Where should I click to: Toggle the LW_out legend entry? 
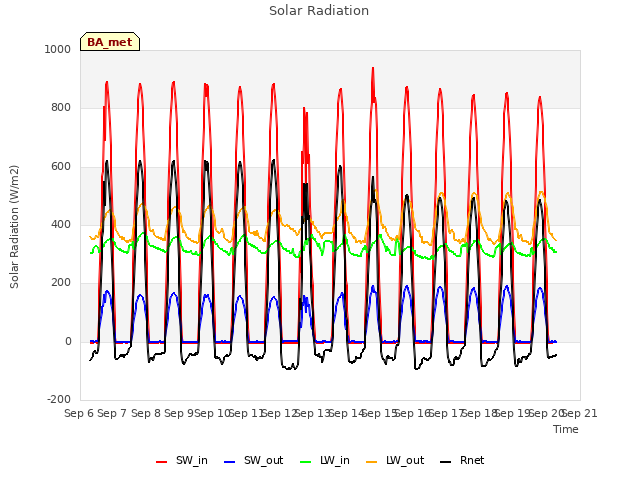pyautogui.click(x=395, y=461)
